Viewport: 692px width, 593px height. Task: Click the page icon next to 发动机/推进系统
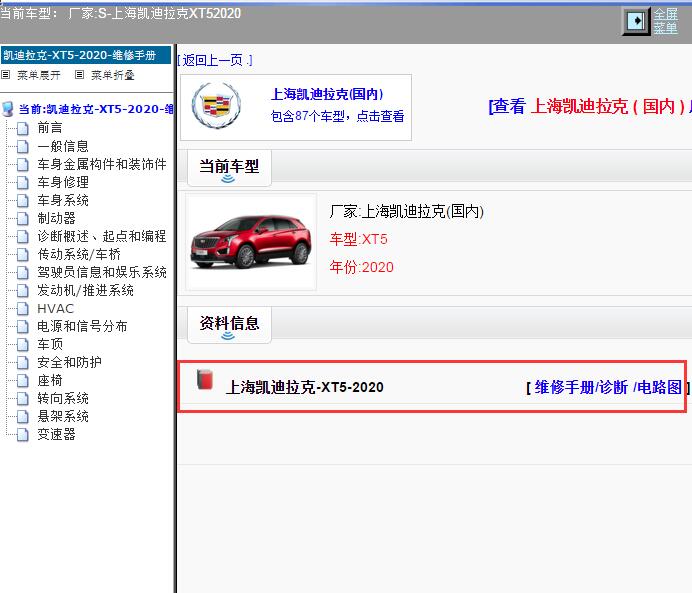point(23,291)
